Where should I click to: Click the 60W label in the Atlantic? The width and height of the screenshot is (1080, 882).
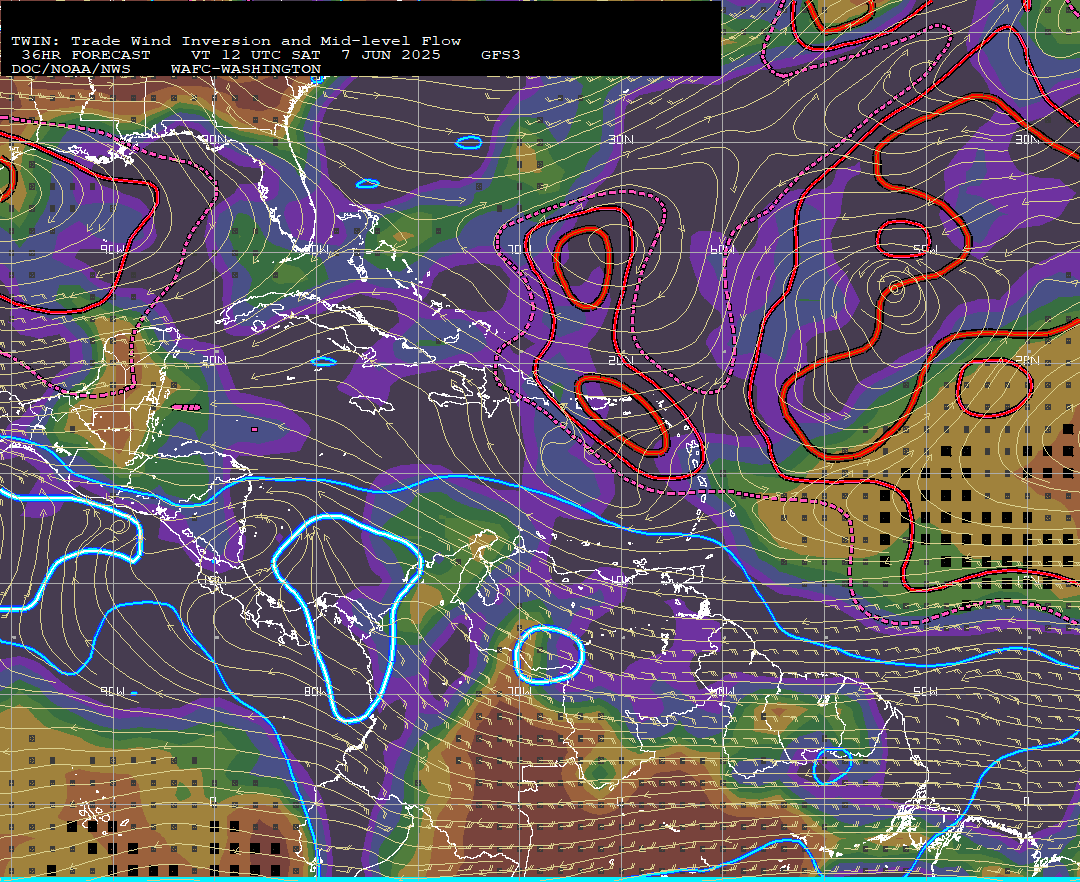721,249
